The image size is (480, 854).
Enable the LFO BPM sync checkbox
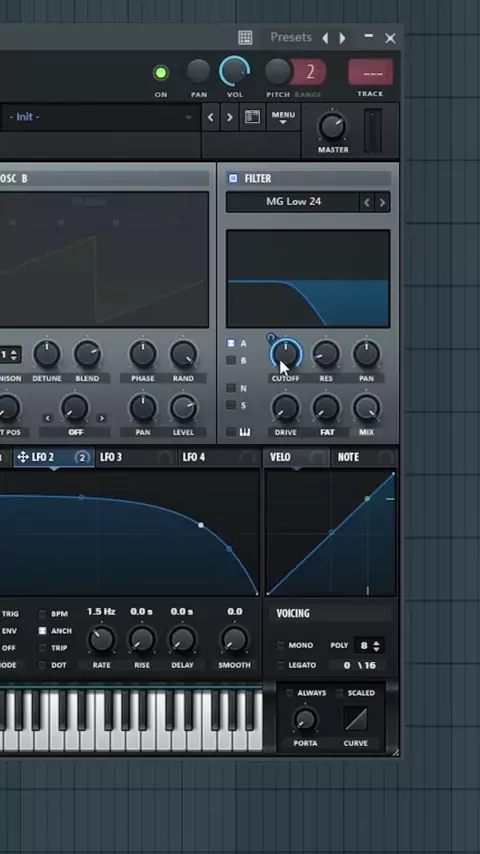pos(42,614)
